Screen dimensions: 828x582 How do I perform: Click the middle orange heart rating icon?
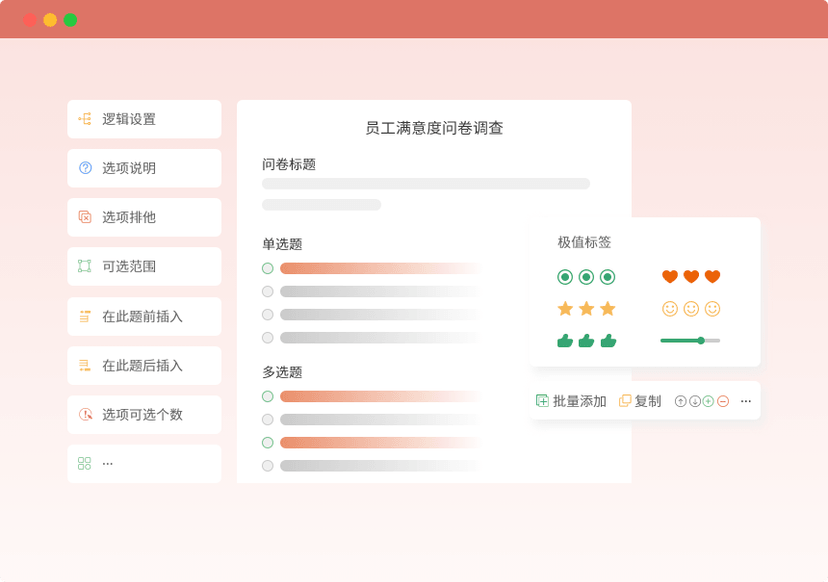point(691,276)
